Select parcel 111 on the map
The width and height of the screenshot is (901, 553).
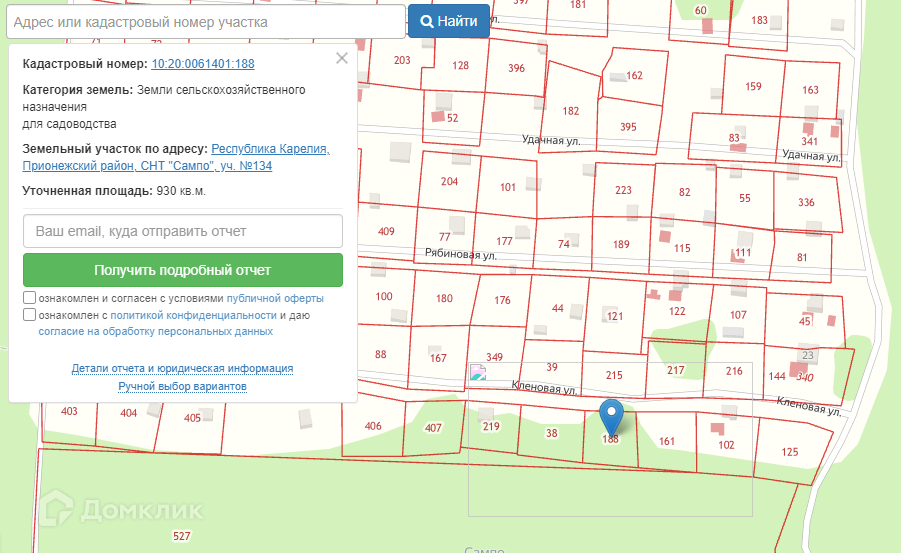(x=743, y=252)
